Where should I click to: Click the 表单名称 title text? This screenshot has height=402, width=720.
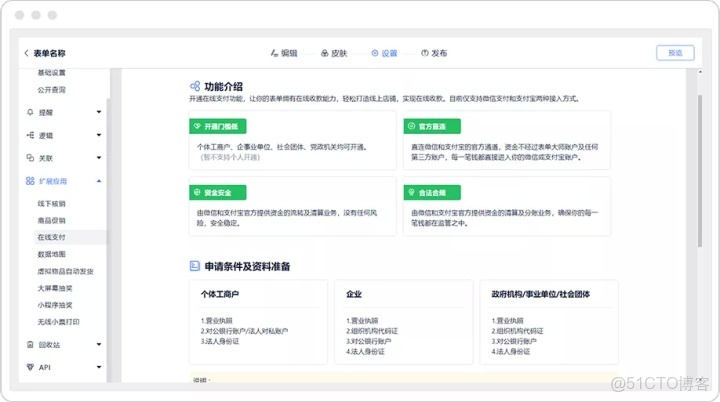click(x=49, y=53)
